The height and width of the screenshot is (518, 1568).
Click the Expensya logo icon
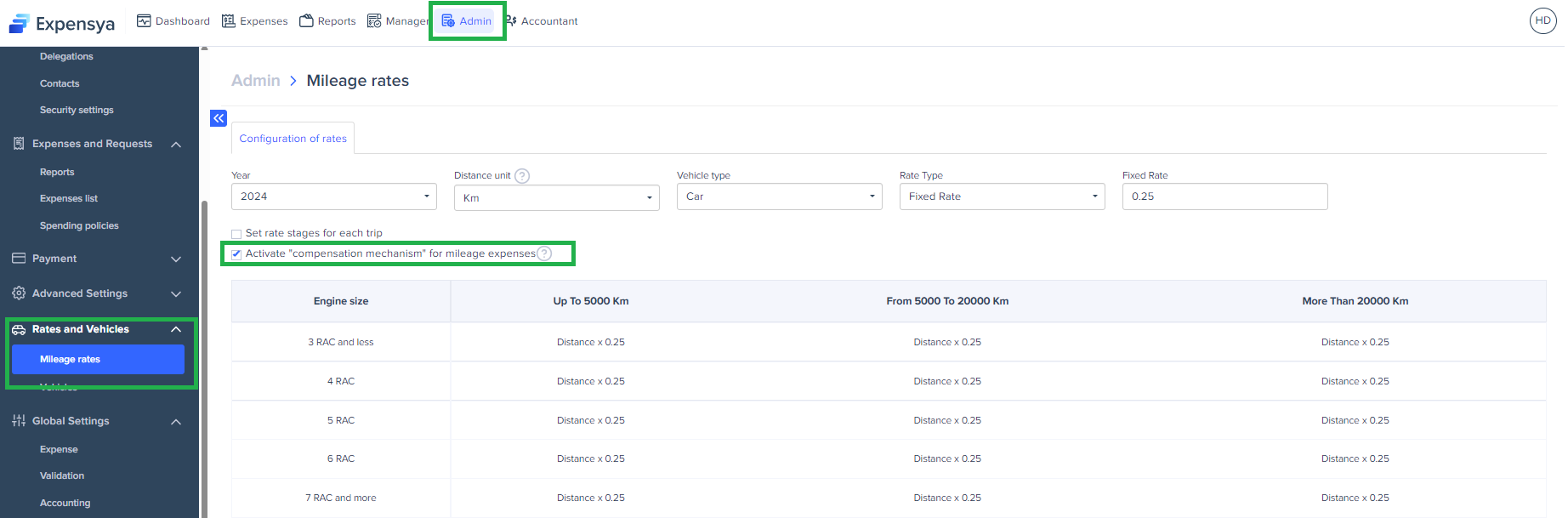tap(19, 23)
